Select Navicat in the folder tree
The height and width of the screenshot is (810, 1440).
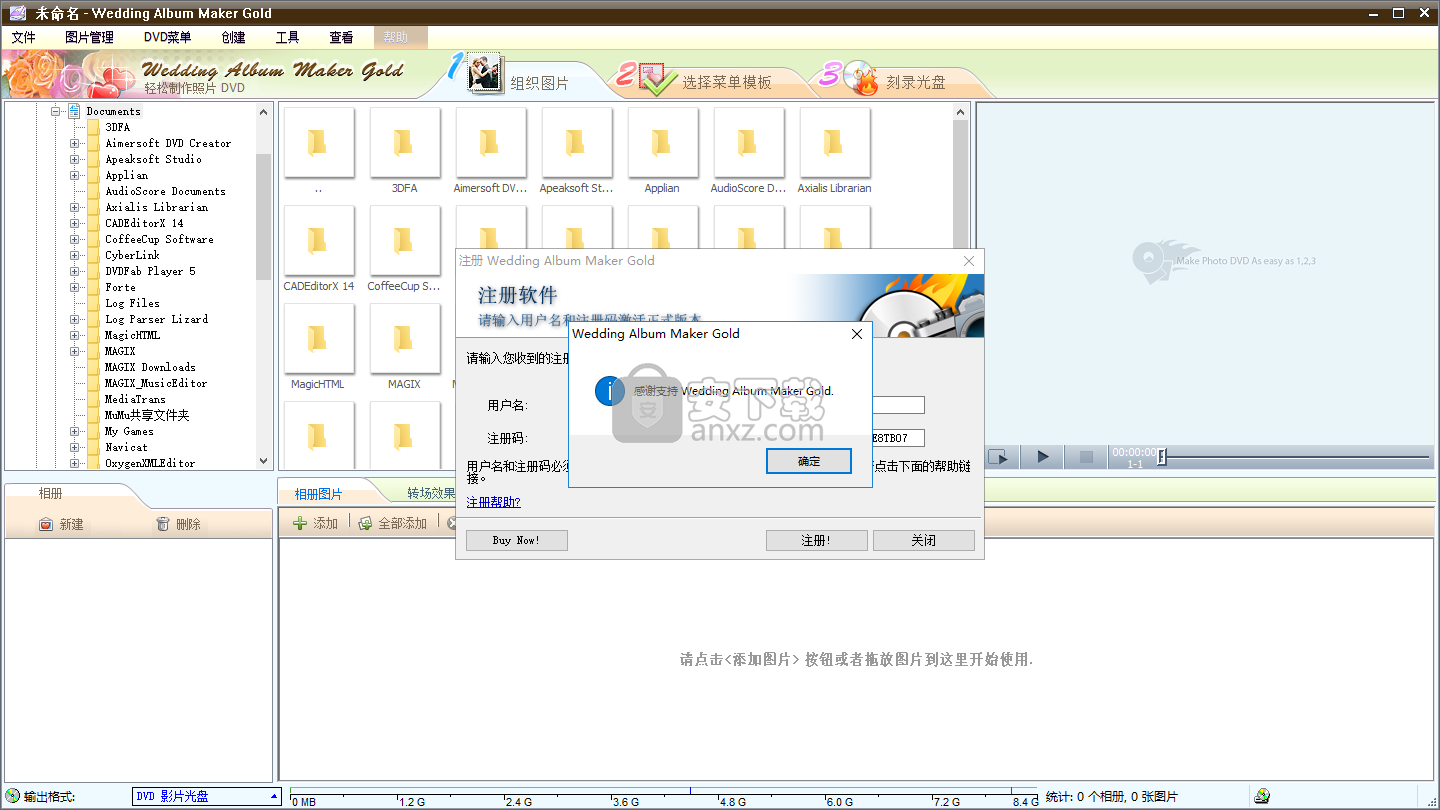(x=126, y=447)
